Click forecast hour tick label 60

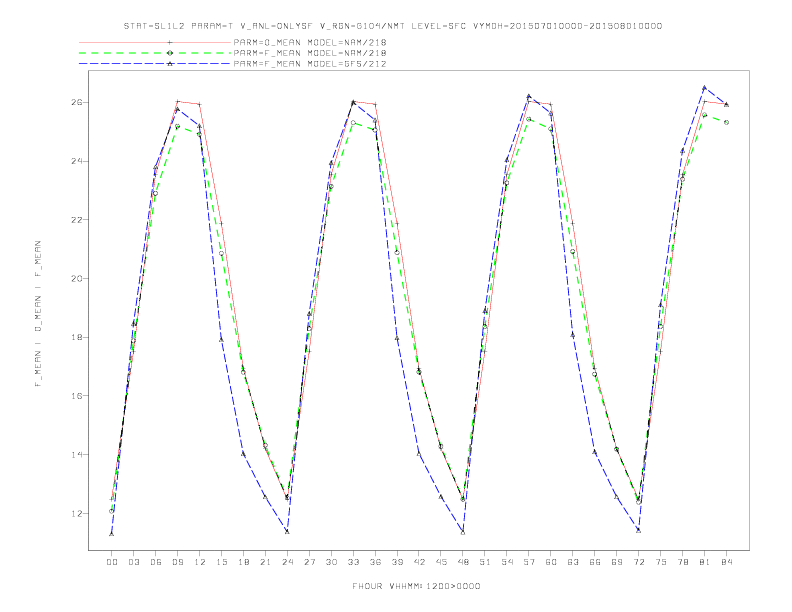pos(551,562)
